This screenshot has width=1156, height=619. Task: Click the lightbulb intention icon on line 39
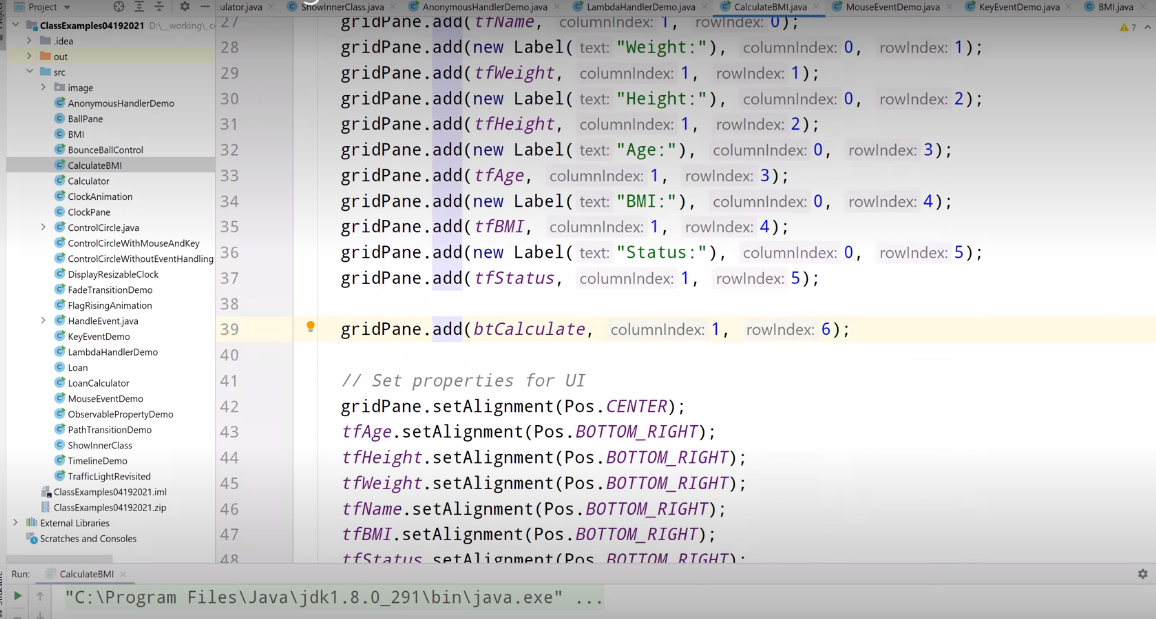(x=310, y=328)
